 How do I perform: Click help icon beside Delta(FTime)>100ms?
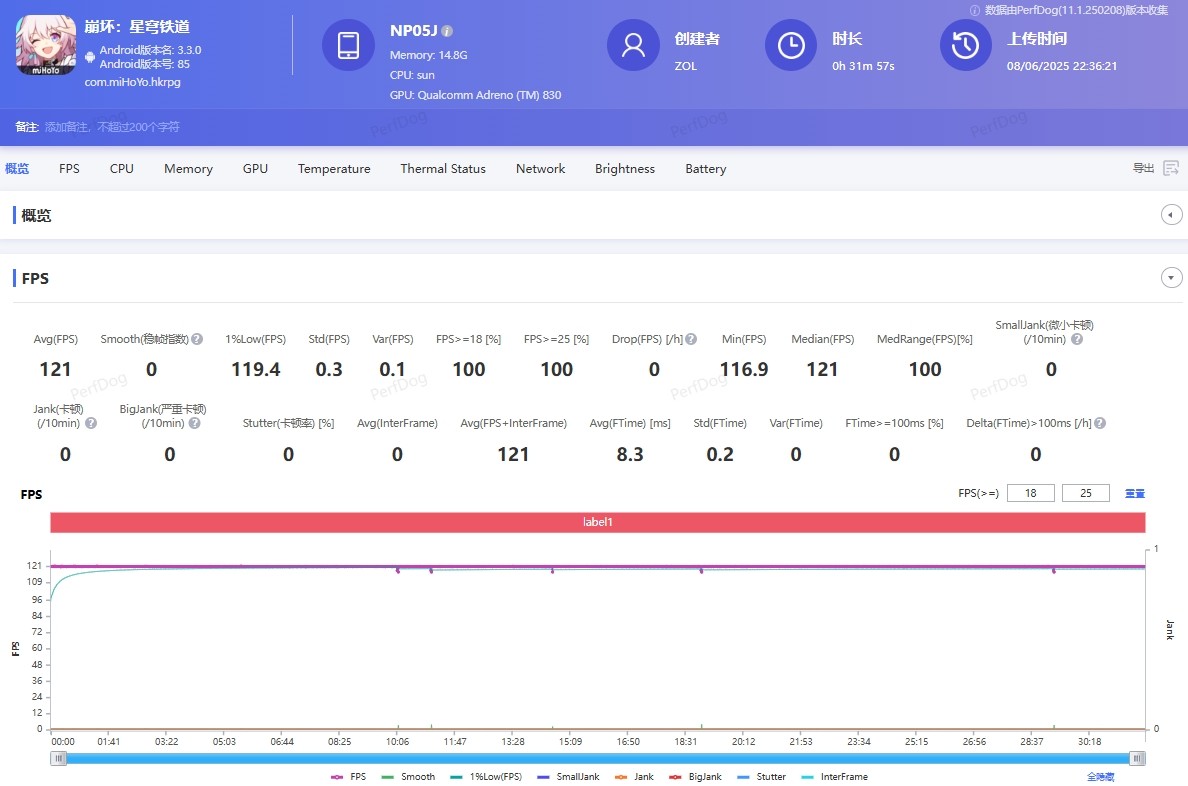(x=1100, y=423)
